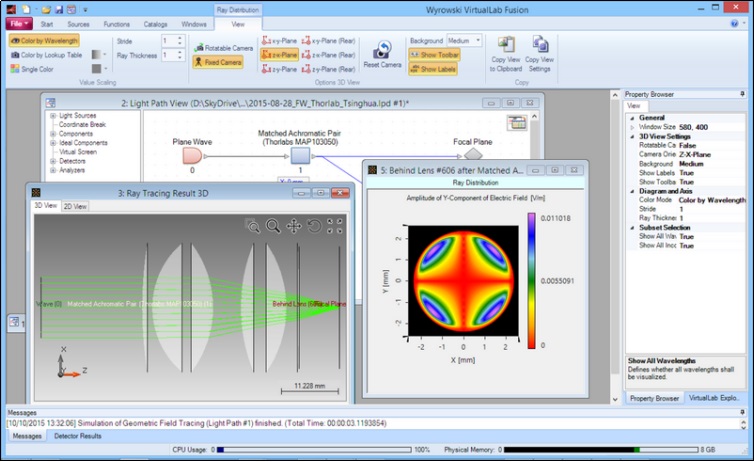The width and height of the screenshot is (755, 462).
Task: Click the Plane Wave source element
Action: pos(193,156)
